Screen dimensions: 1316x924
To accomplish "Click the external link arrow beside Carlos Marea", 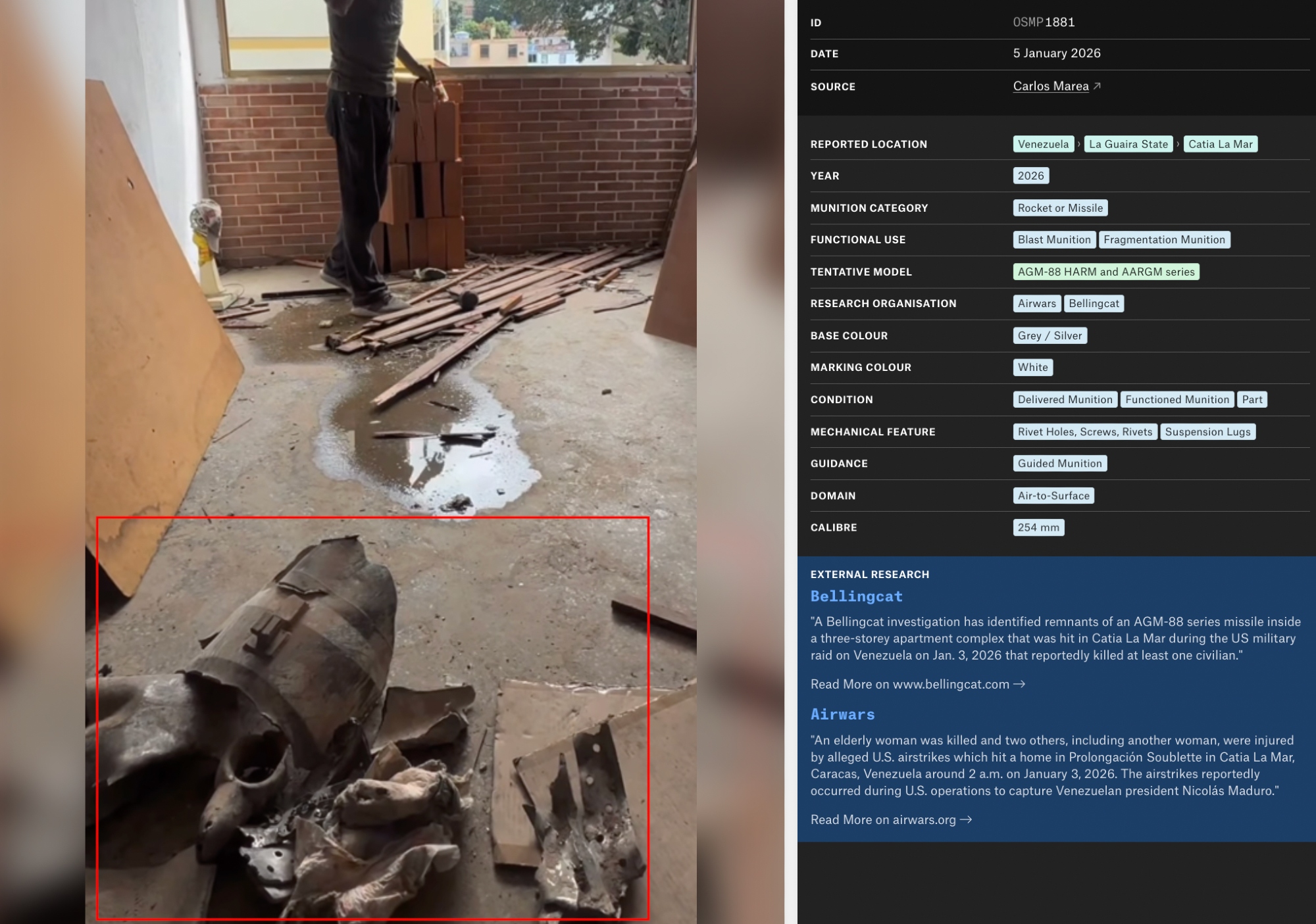I will (1097, 86).
